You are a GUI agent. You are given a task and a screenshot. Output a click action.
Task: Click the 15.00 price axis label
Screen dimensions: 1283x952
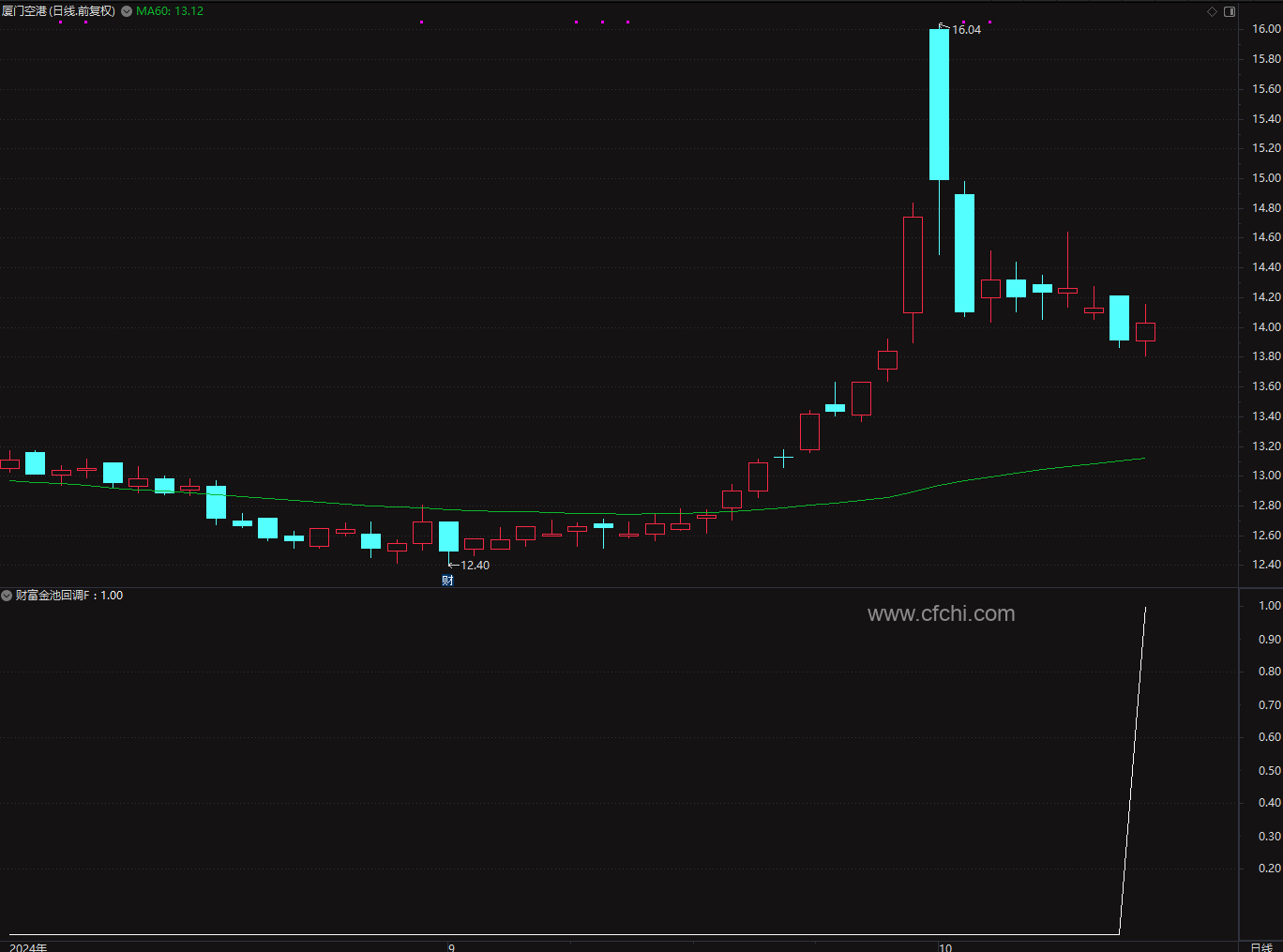[1266, 178]
